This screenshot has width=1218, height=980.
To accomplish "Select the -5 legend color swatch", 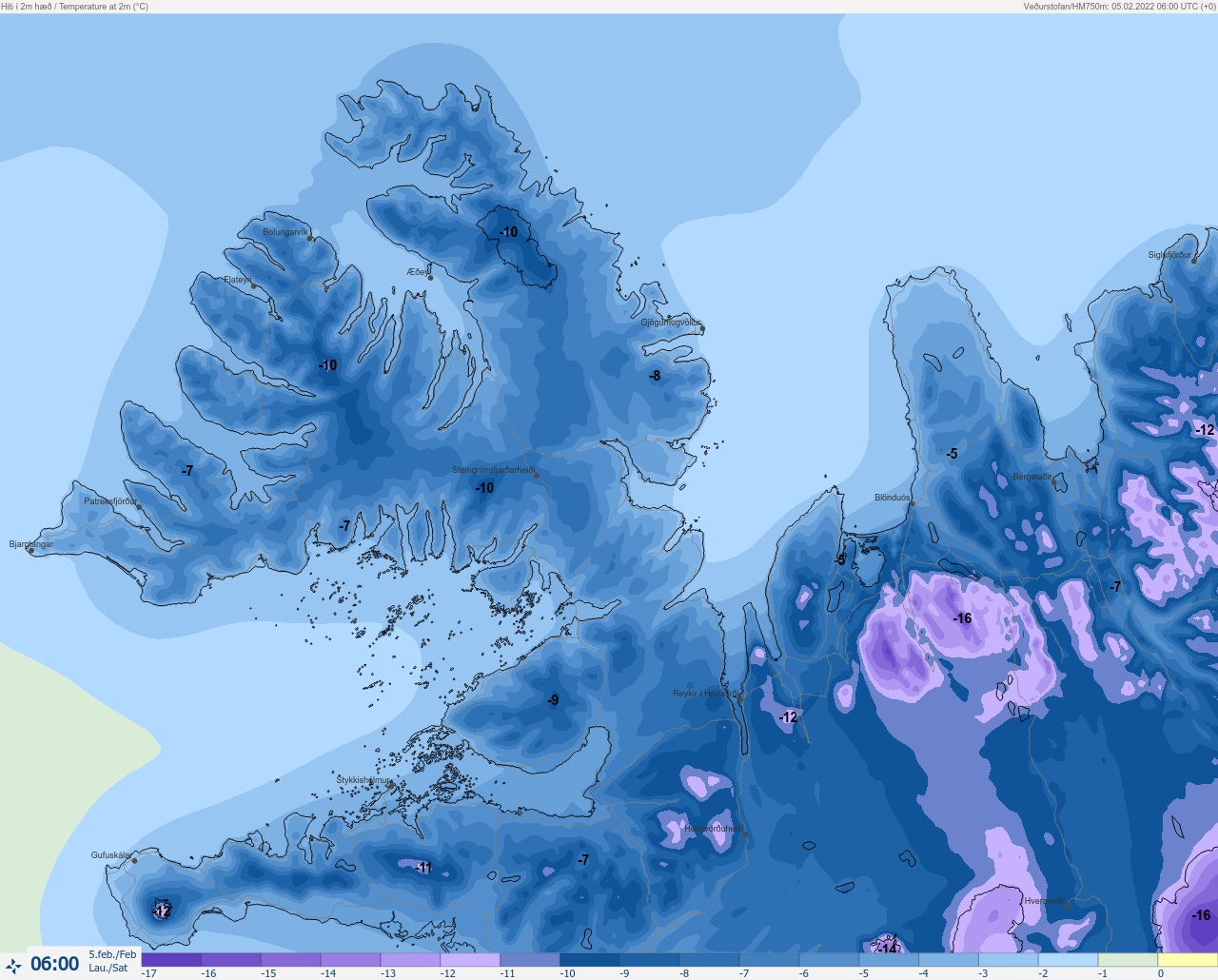I will [x=889, y=960].
